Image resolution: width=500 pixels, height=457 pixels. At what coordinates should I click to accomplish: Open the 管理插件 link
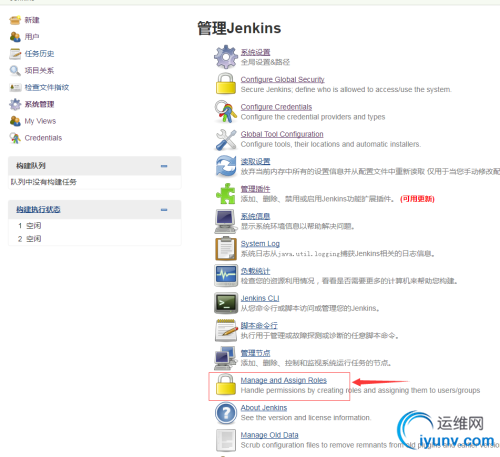tap(255, 189)
